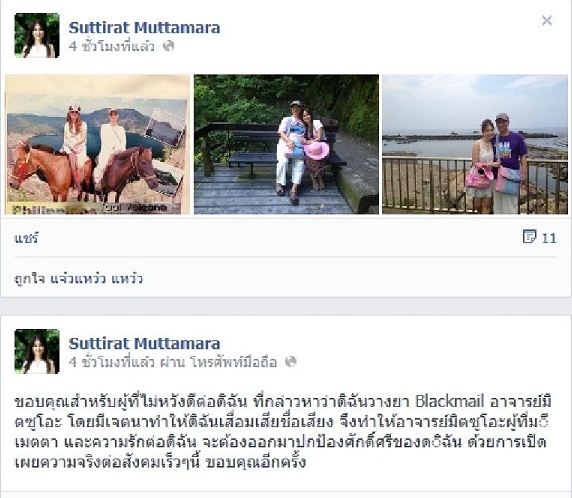572x498 pixels.
Task: Click second post's 4 hours timestamp
Action: click(112, 362)
